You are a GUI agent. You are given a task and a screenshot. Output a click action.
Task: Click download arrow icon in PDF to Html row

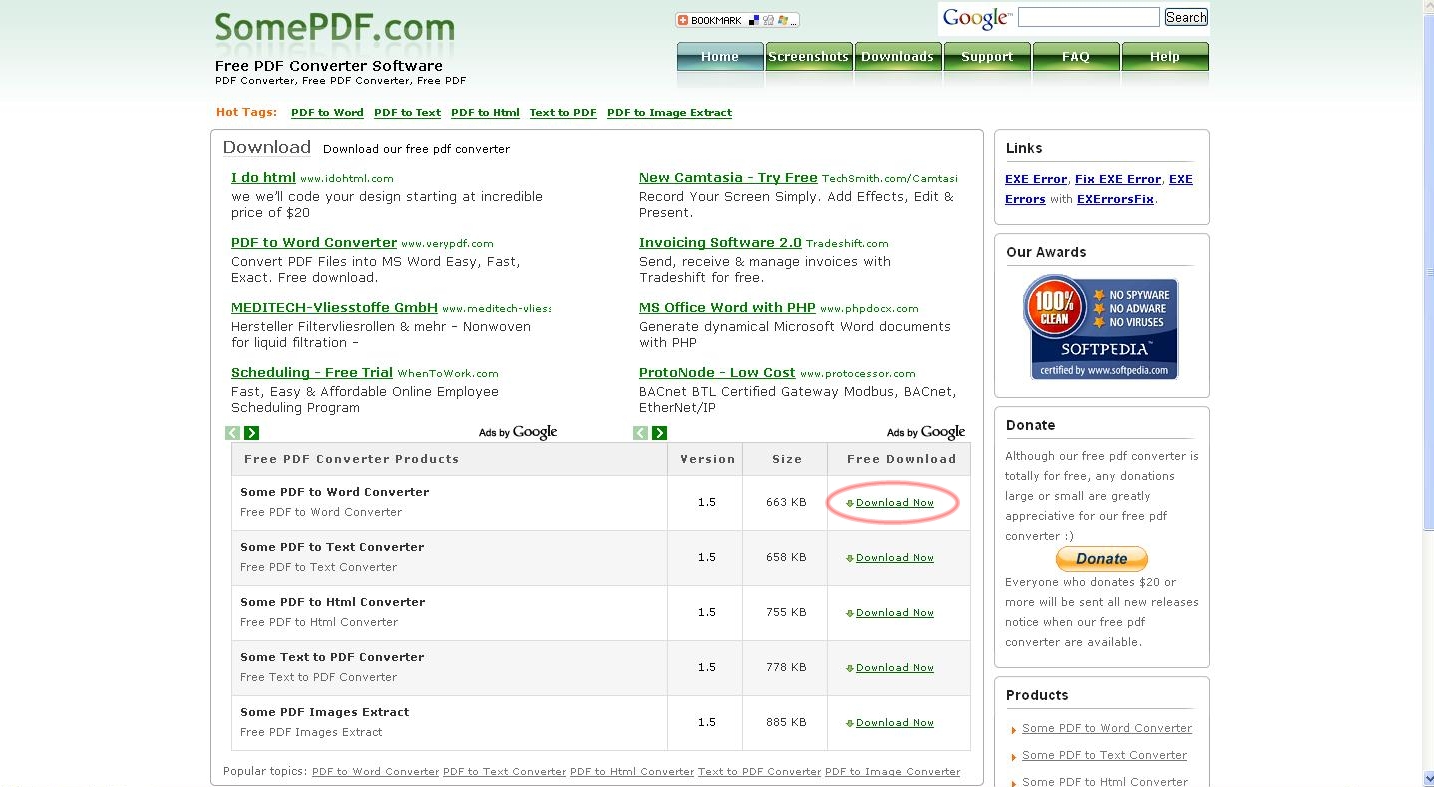850,613
